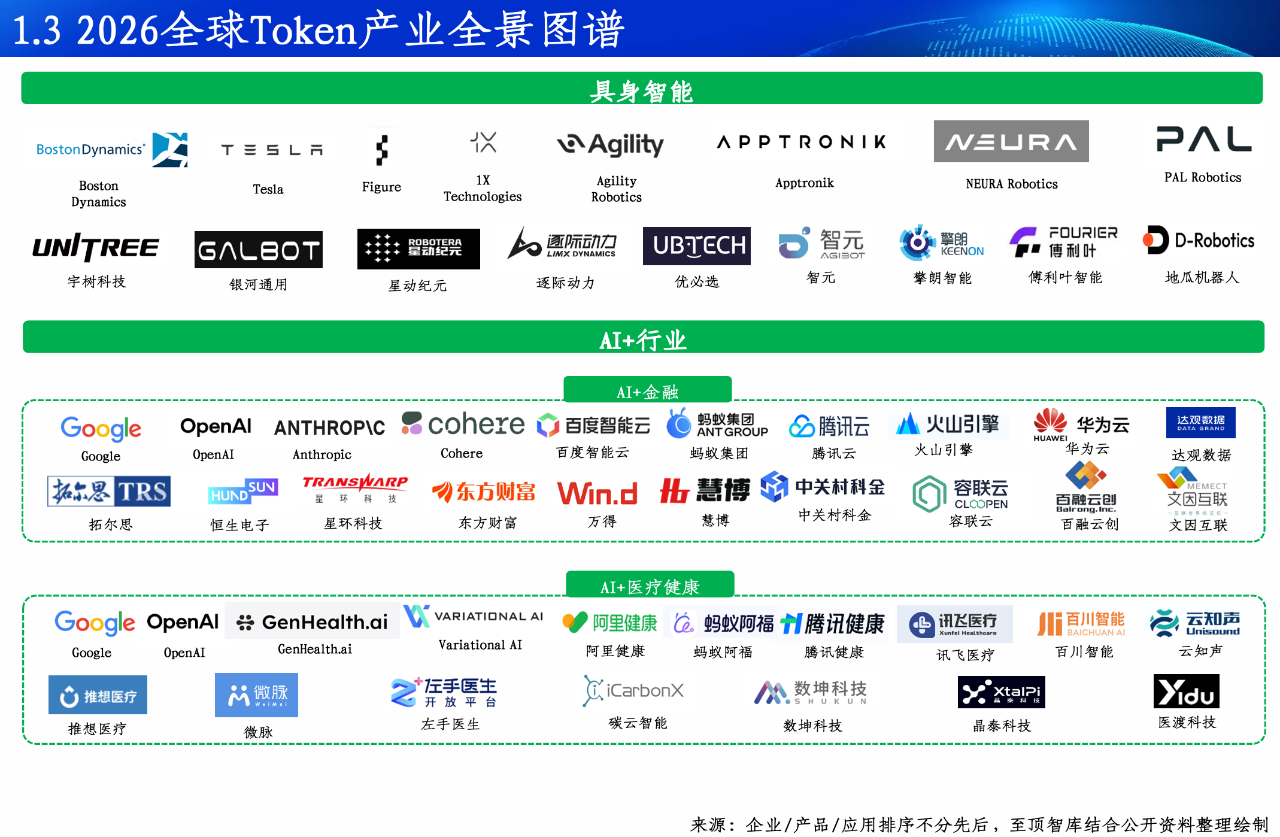Viewport: 1280px width, 837px height.
Task: Select the Figure robotics logo
Action: click(381, 150)
